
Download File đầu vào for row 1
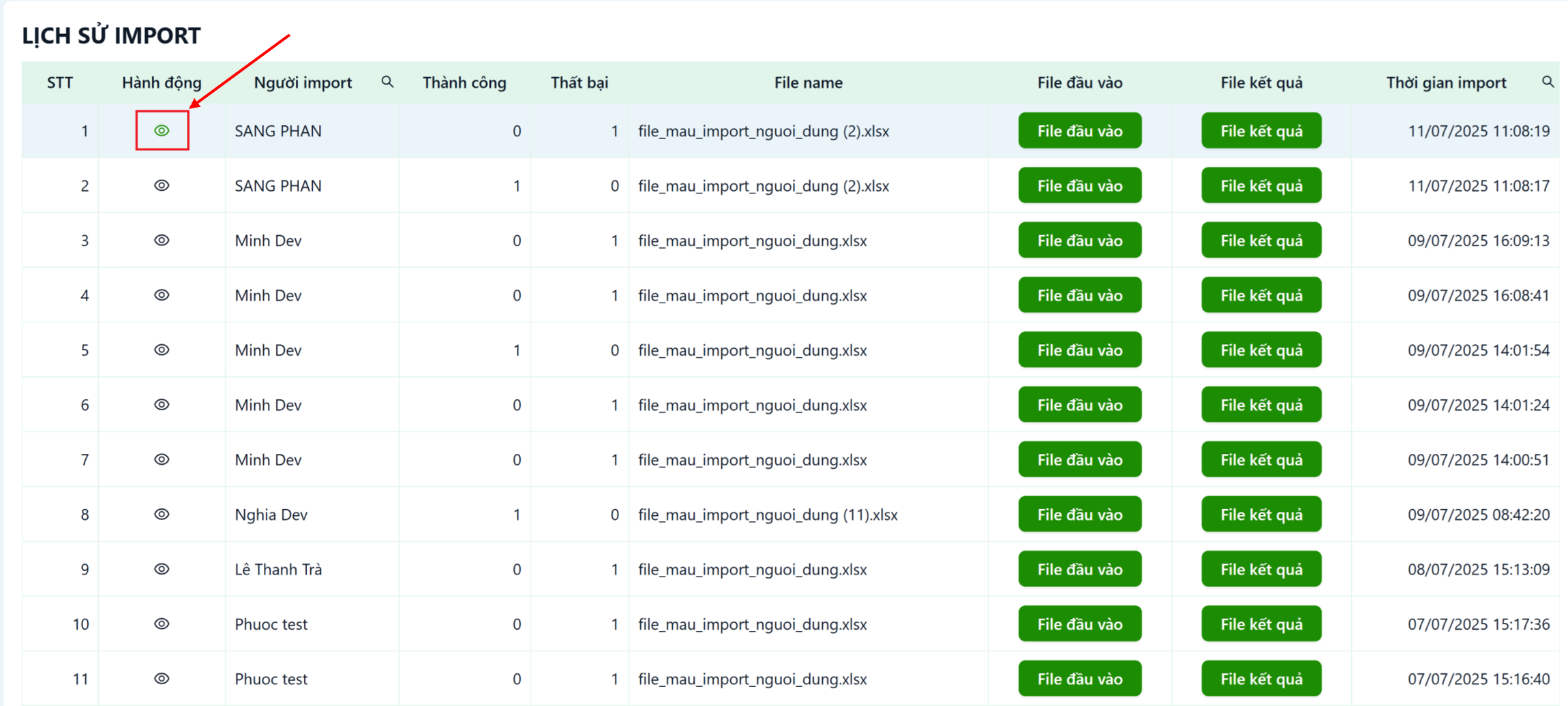[x=1080, y=131]
